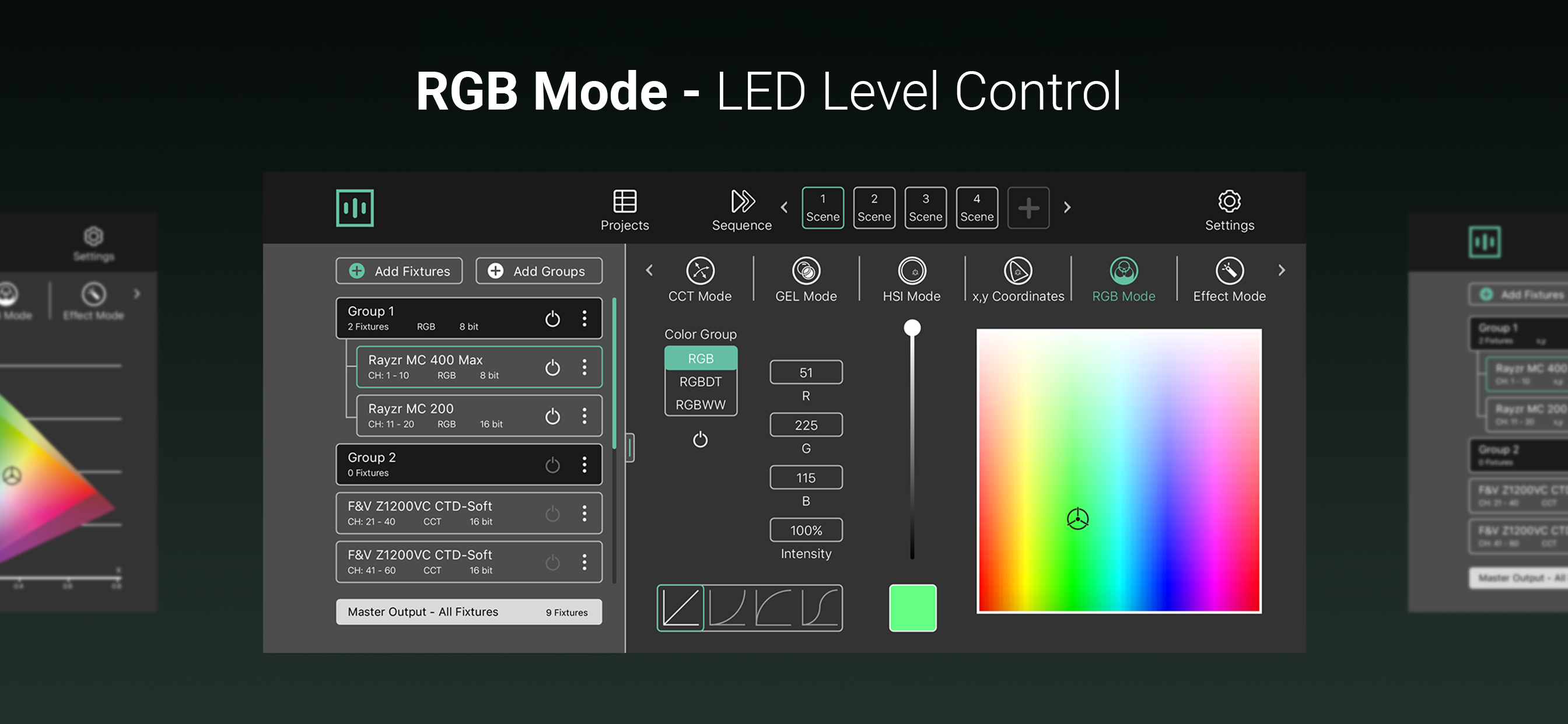Toggle power for CH: 21 - 40 fixture
This screenshot has height=724, width=1568.
tap(552, 513)
